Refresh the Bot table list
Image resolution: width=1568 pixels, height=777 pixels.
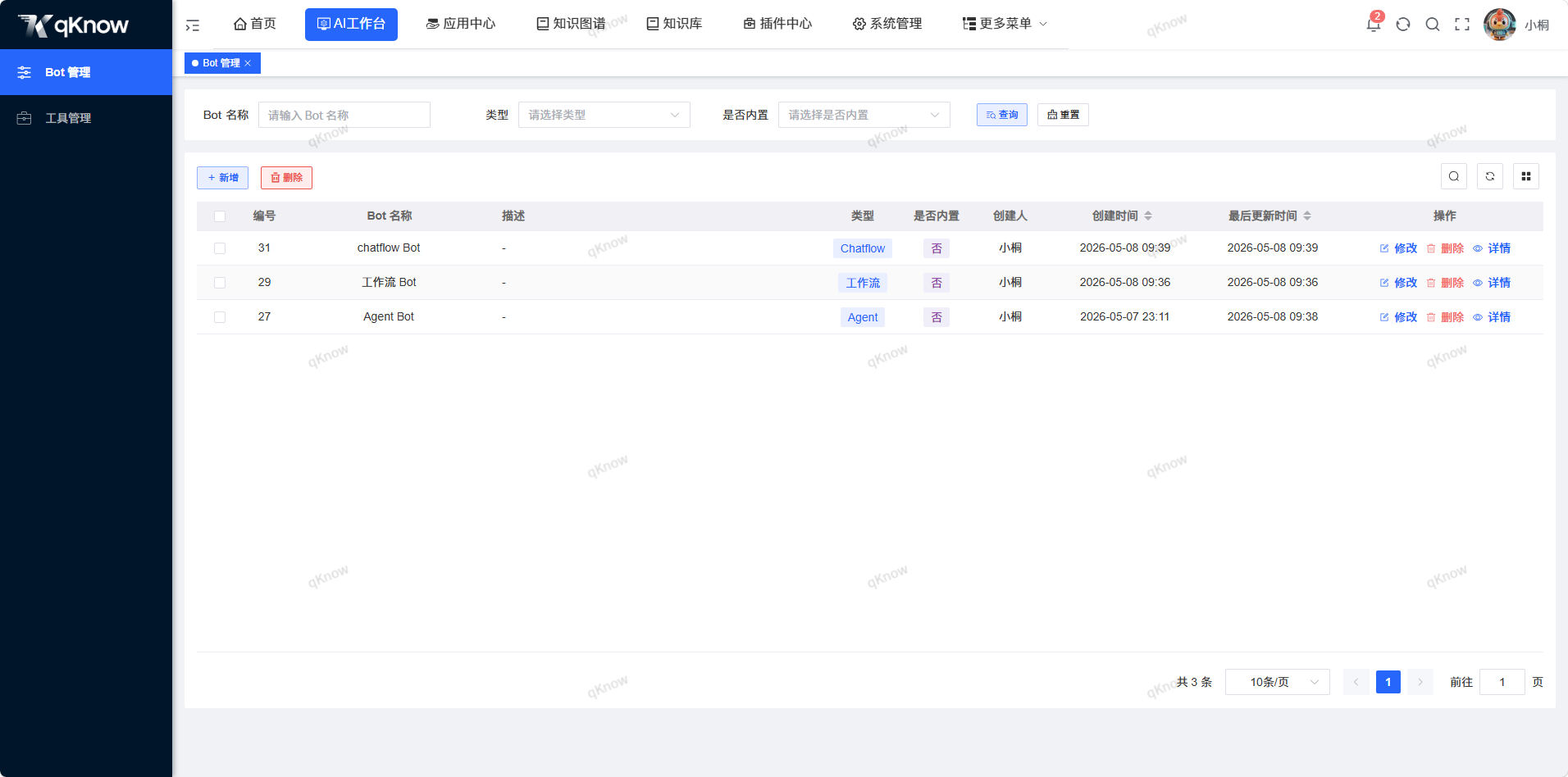pos(1490,176)
